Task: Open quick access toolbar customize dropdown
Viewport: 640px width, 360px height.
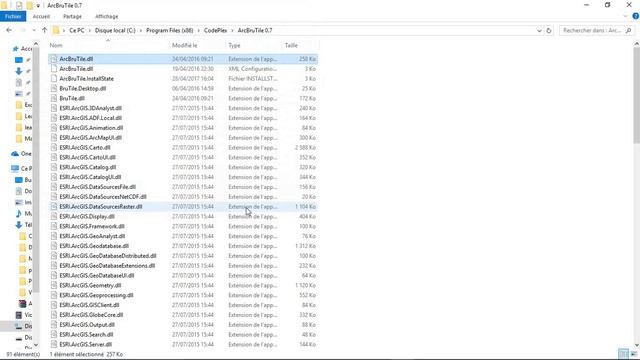Action: [x=38, y=6]
